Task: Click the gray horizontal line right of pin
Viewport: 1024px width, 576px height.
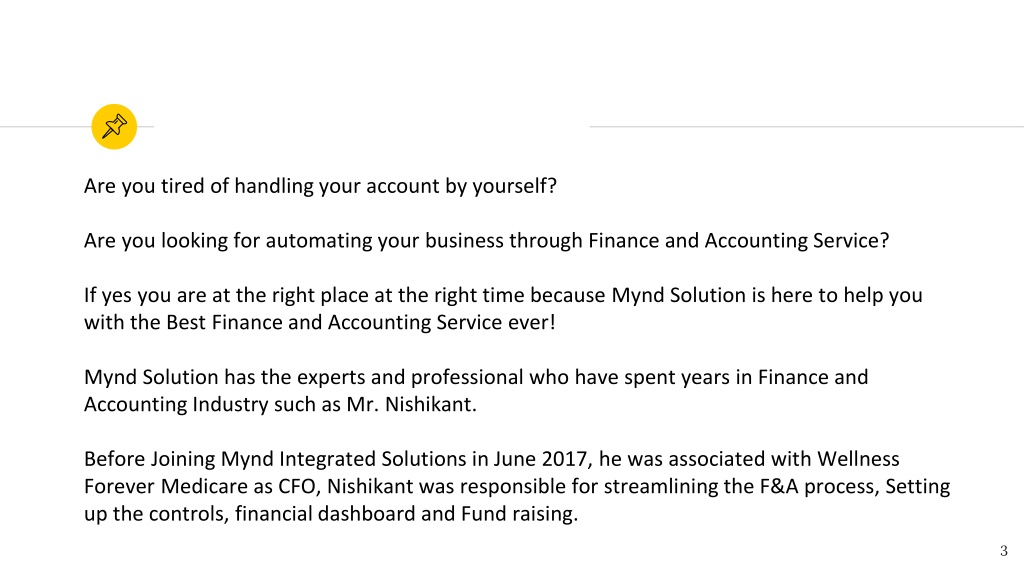Action: point(807,127)
